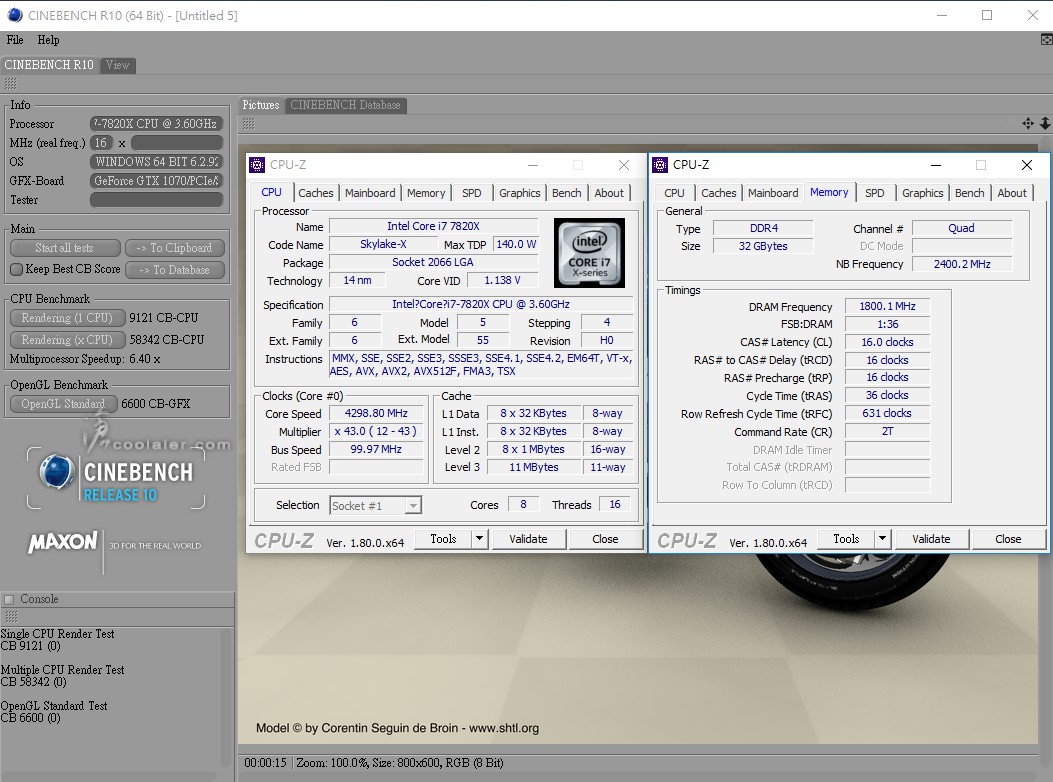Image resolution: width=1053 pixels, height=782 pixels.
Task: Click the To Clipboard button
Action: (x=175, y=248)
